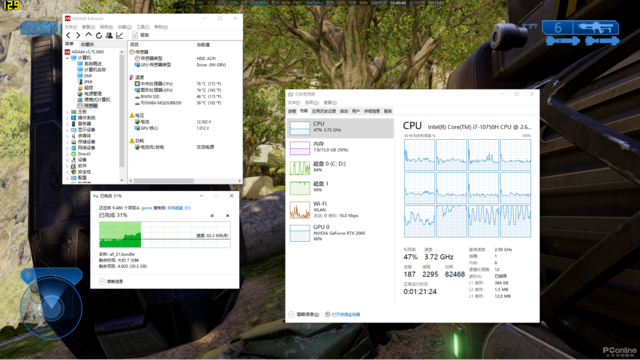Open the Task Manager 文件 menu
The image size is (640, 360).
tap(293, 102)
